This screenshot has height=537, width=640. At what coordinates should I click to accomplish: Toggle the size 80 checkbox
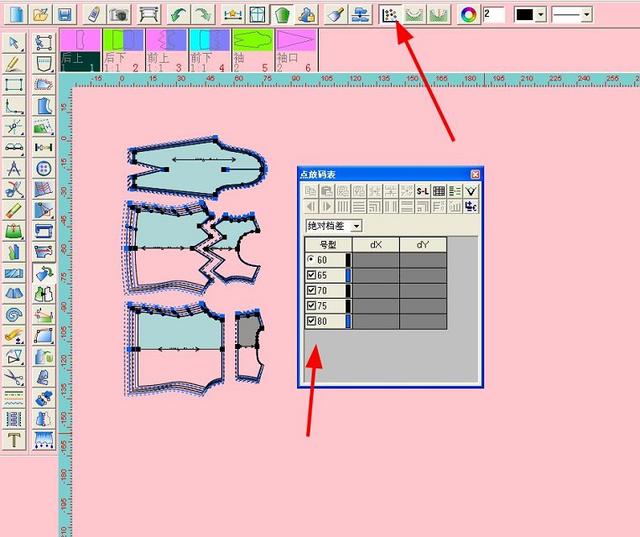coord(311,321)
